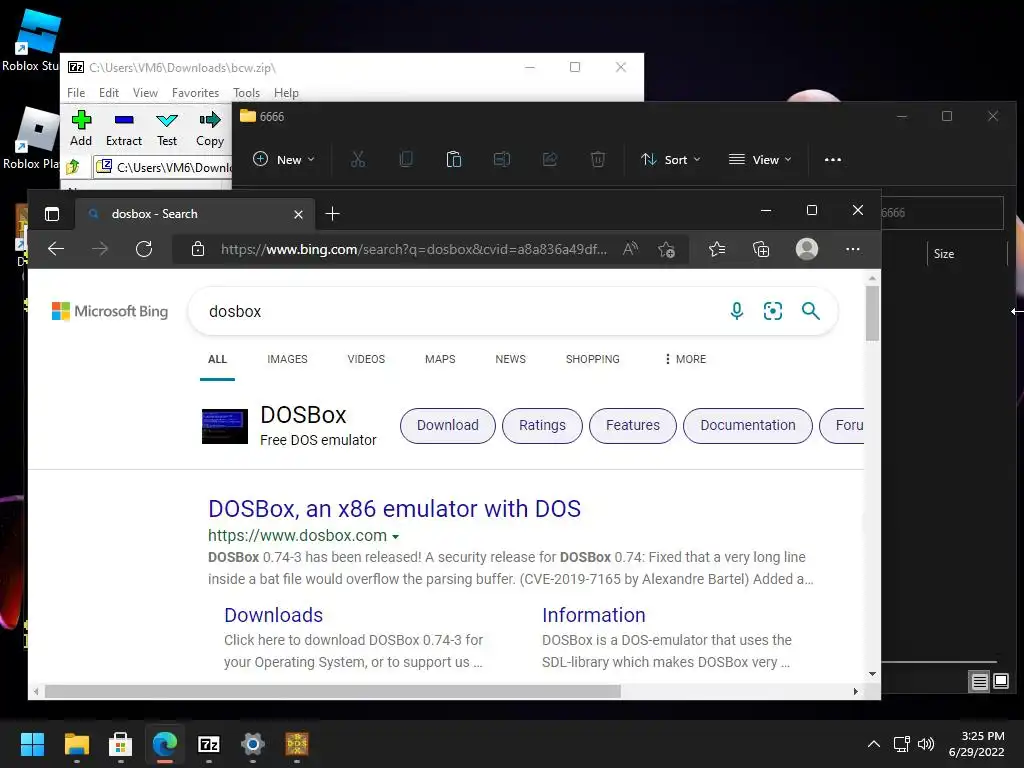Click Bing search magnifier button
The height and width of the screenshot is (768, 1024).
810,311
